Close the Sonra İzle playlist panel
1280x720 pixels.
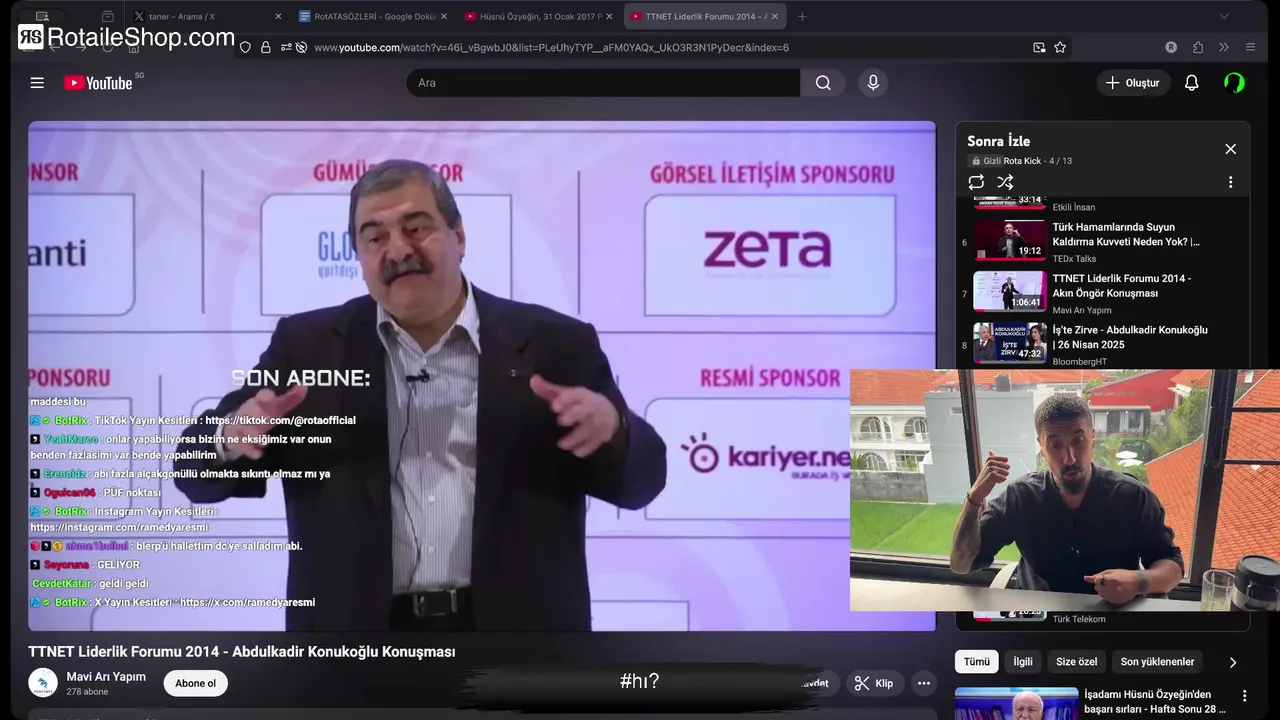coord(1230,149)
